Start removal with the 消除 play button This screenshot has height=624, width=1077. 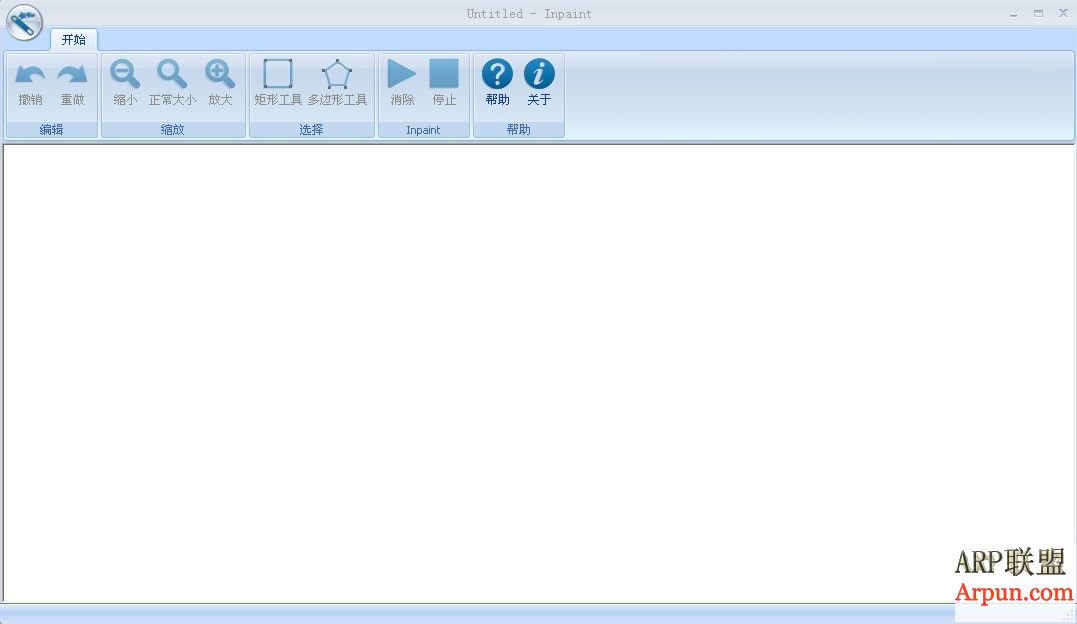pyautogui.click(x=402, y=84)
